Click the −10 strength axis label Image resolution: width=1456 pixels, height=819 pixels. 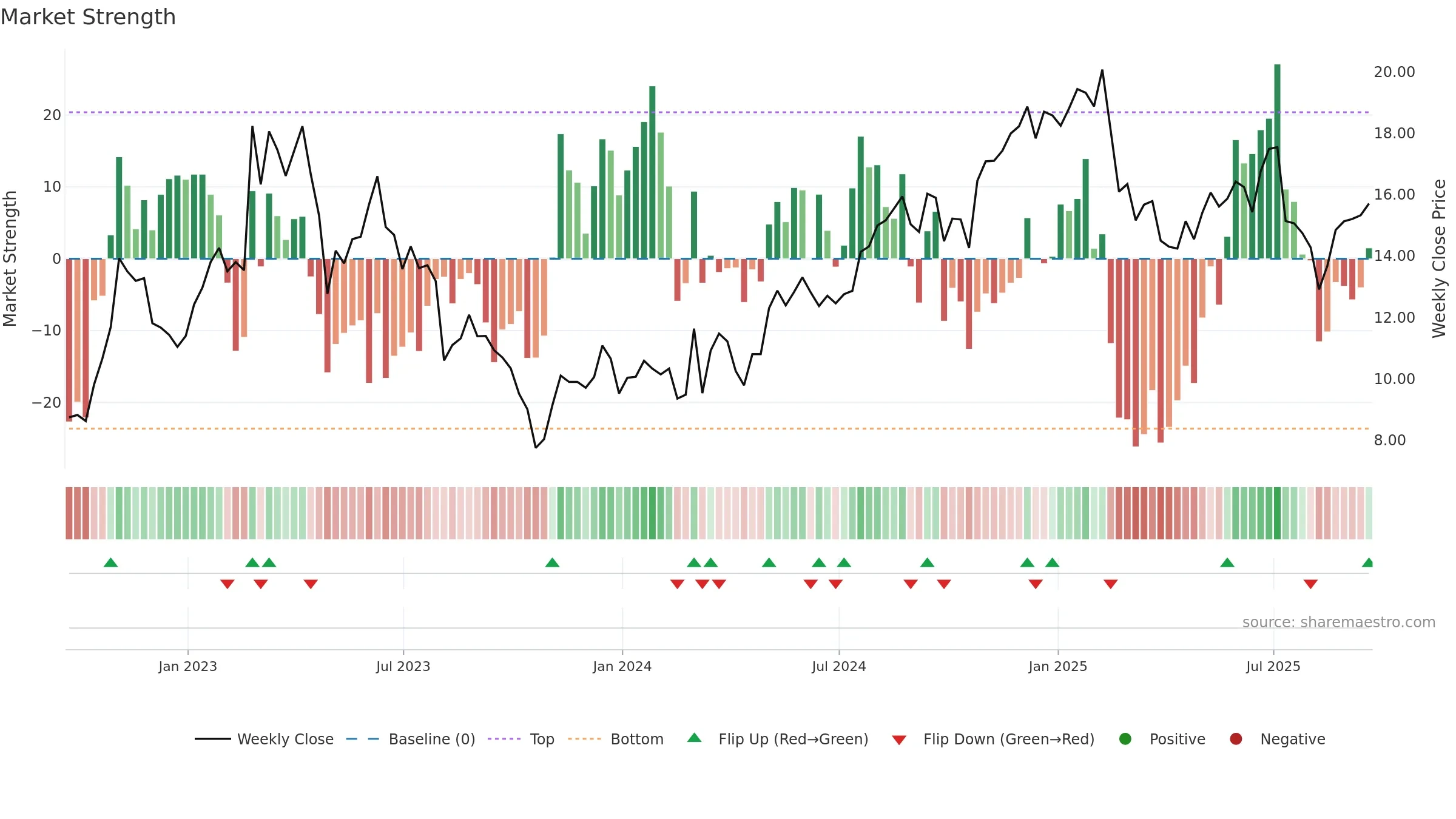[x=47, y=330]
